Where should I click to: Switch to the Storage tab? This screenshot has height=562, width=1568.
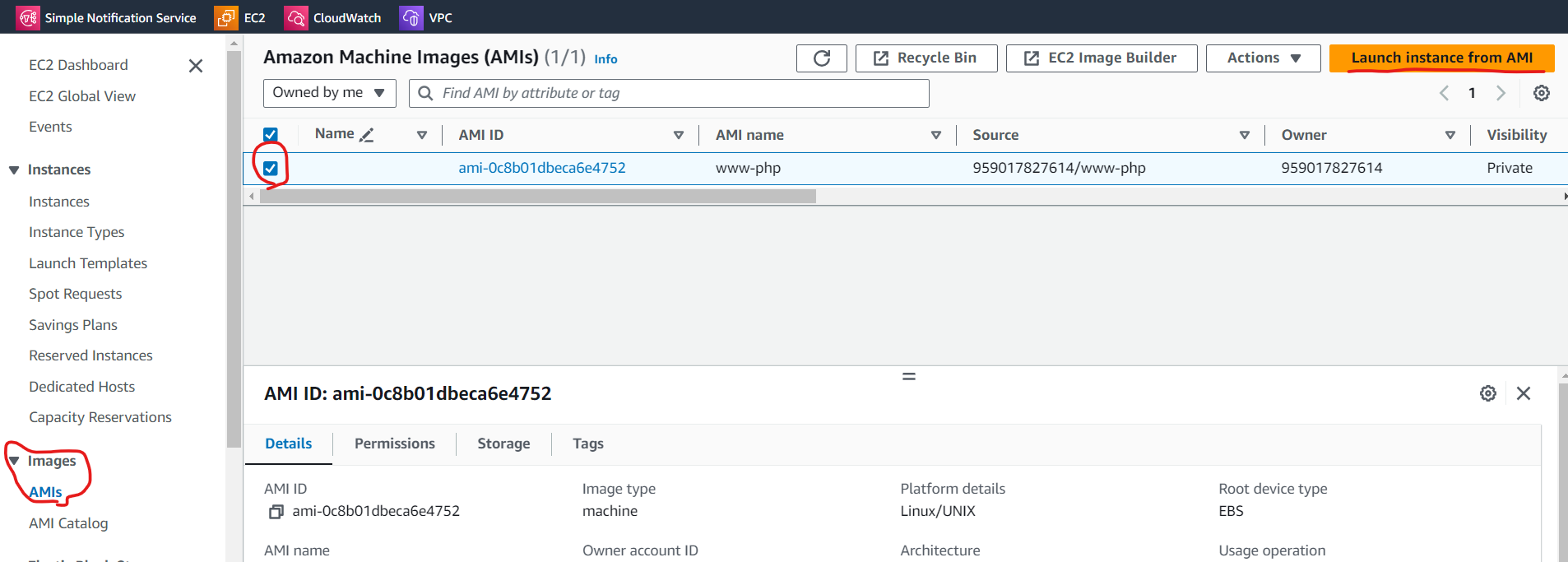(503, 444)
